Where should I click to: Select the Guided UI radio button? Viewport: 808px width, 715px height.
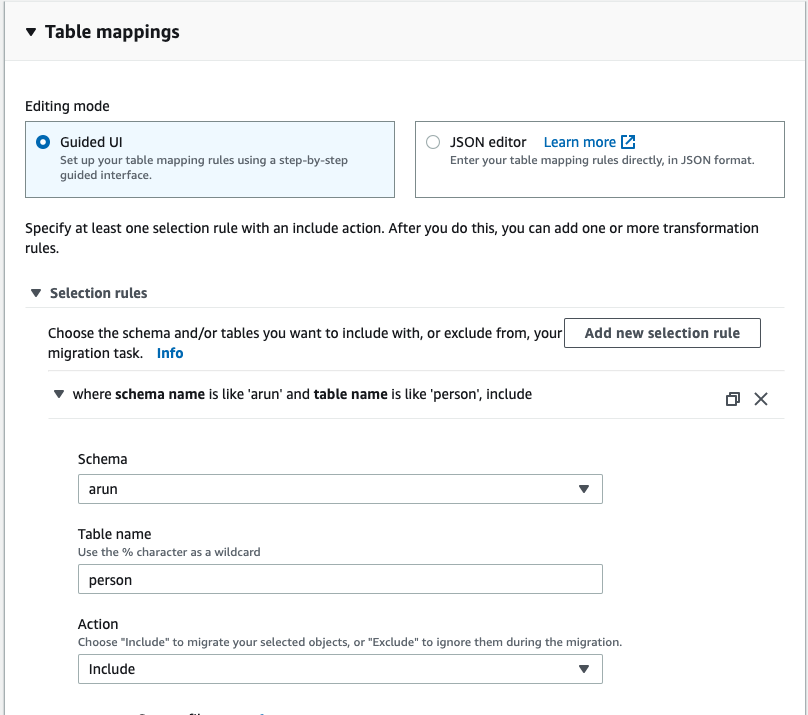[42, 142]
